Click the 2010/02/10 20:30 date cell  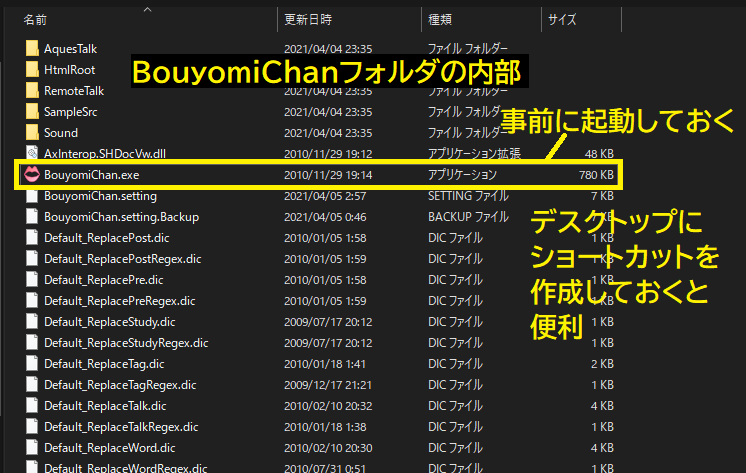pos(328,447)
